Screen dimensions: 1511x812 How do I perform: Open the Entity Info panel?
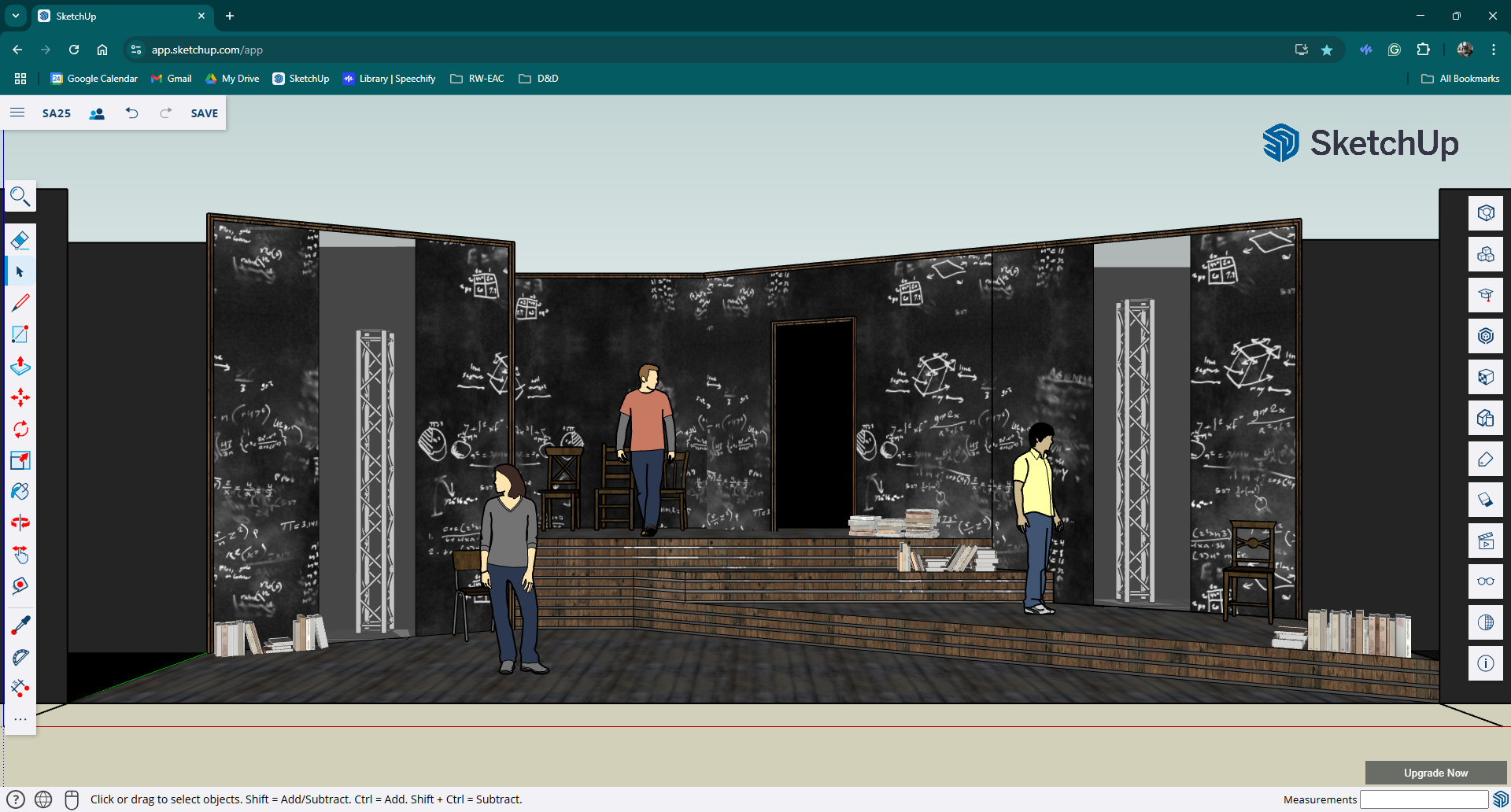(x=1486, y=213)
